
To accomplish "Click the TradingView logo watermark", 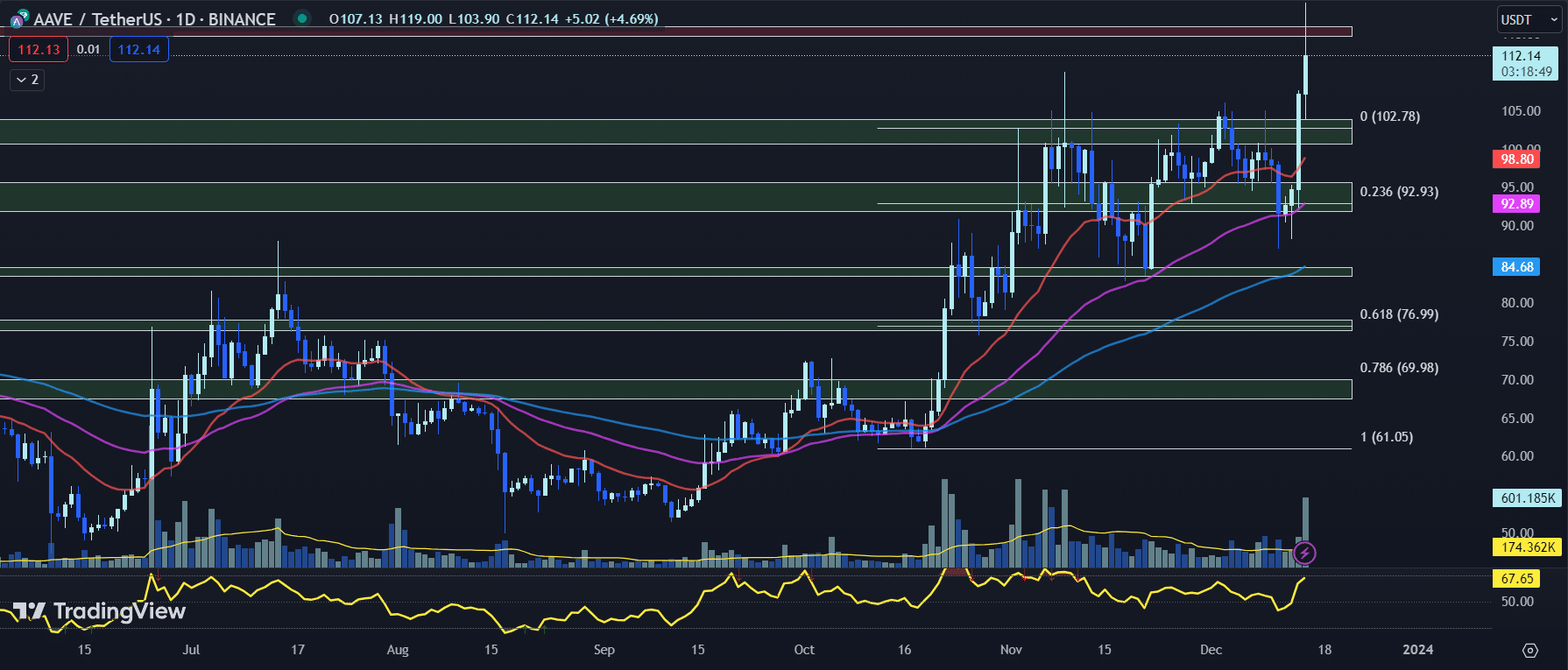I will (x=99, y=611).
